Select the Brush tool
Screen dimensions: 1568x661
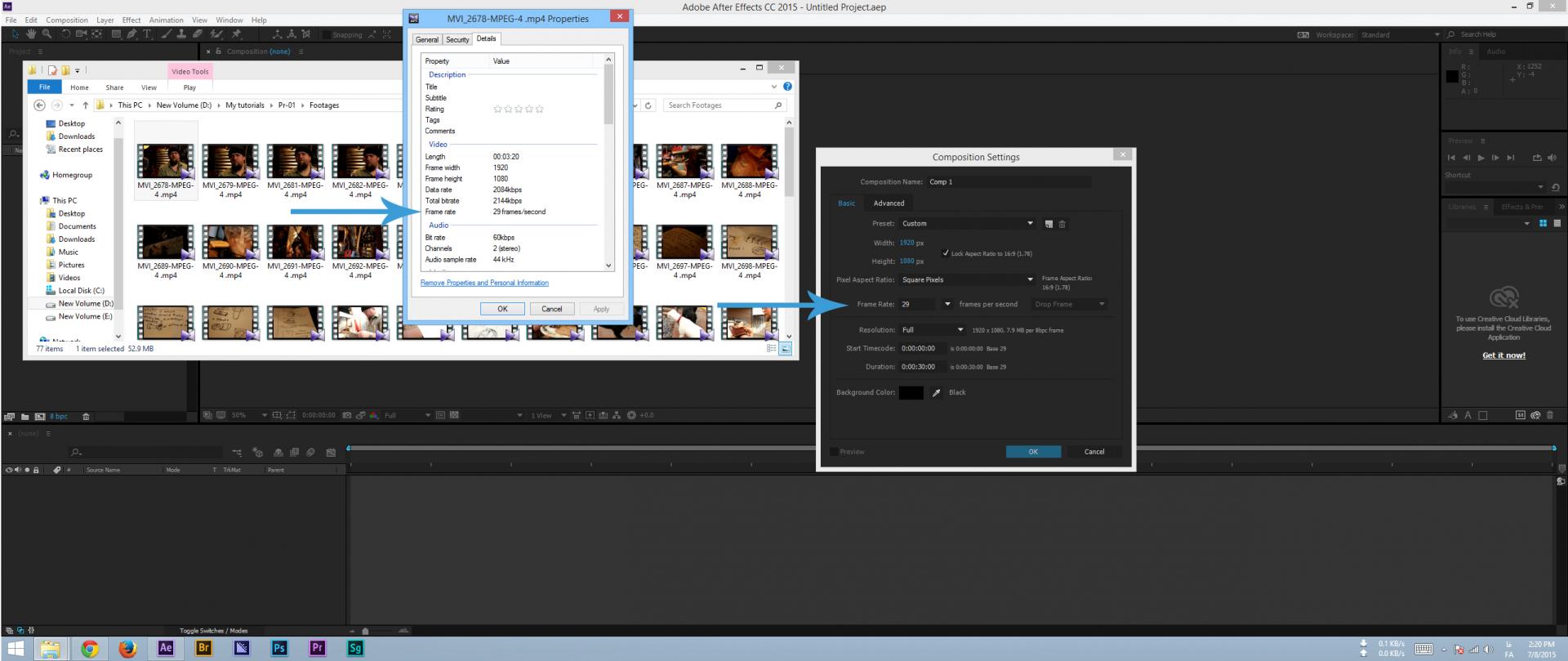(x=167, y=34)
